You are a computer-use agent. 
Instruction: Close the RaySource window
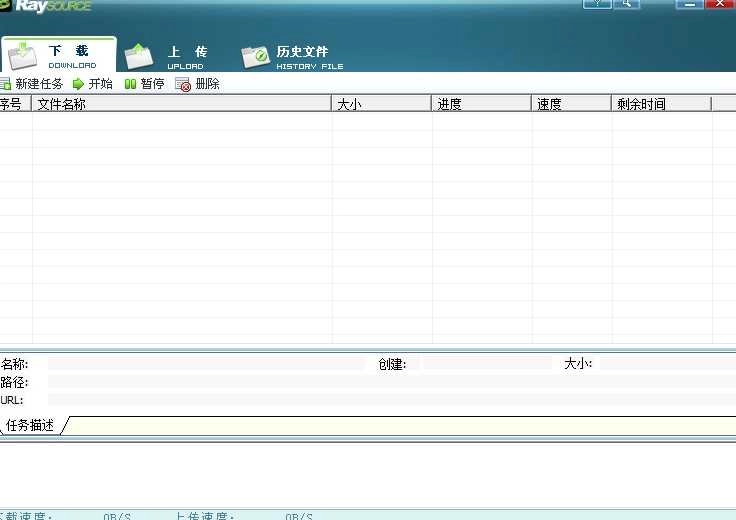721,4
